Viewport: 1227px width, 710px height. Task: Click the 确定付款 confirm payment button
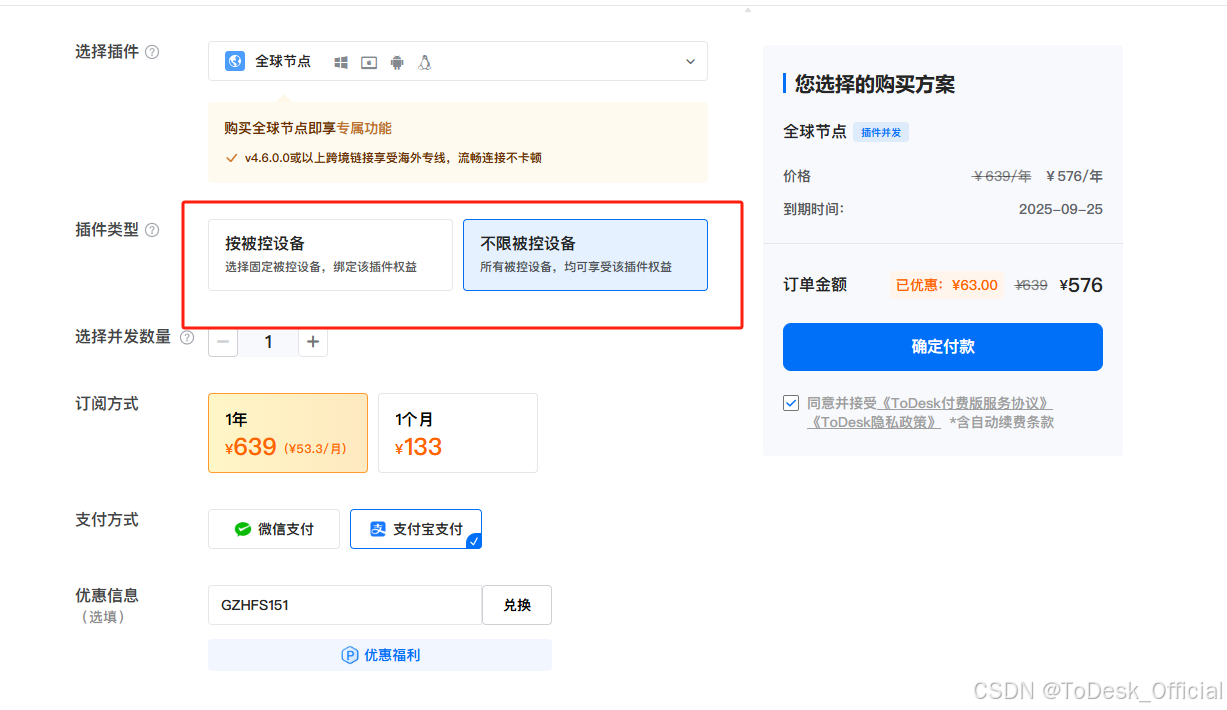943,347
